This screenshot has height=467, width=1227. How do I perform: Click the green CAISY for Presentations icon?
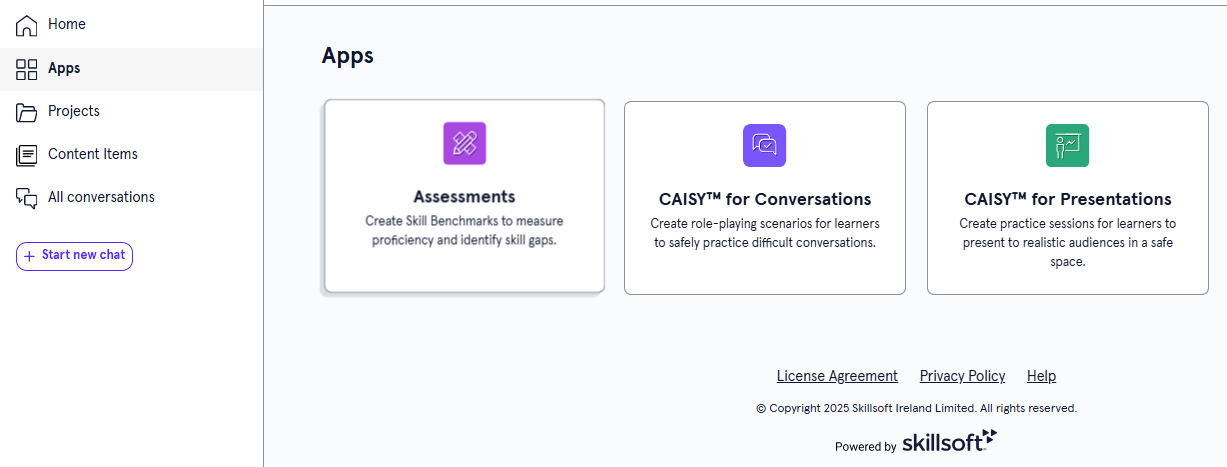pyautogui.click(x=1067, y=145)
